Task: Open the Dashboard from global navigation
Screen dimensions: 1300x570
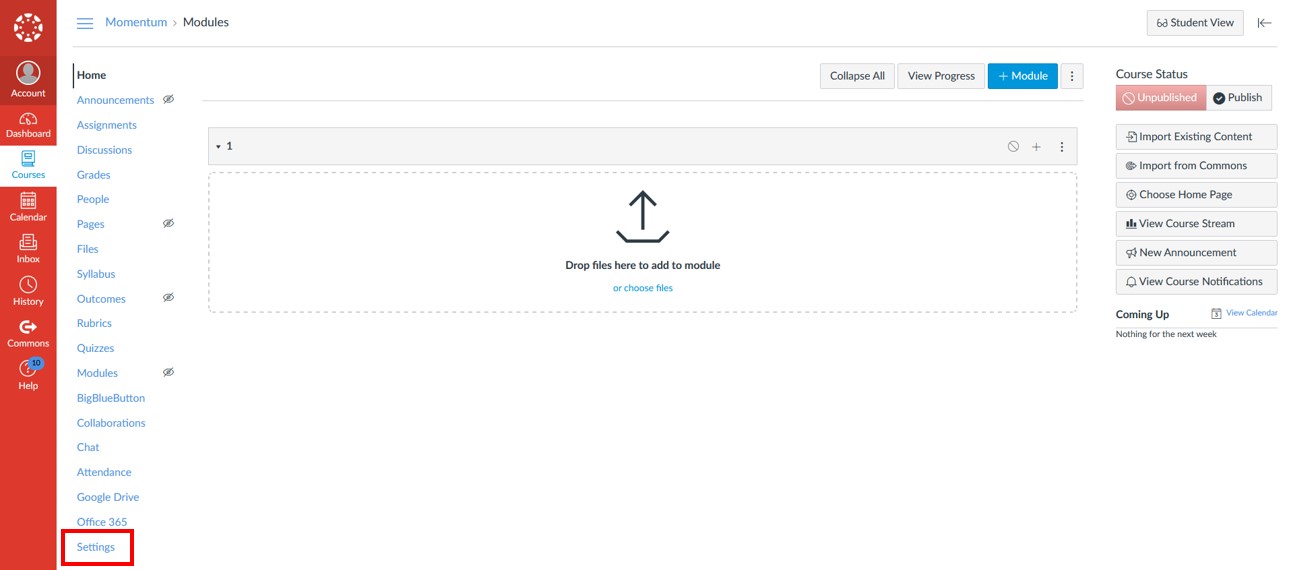Action: [28, 125]
